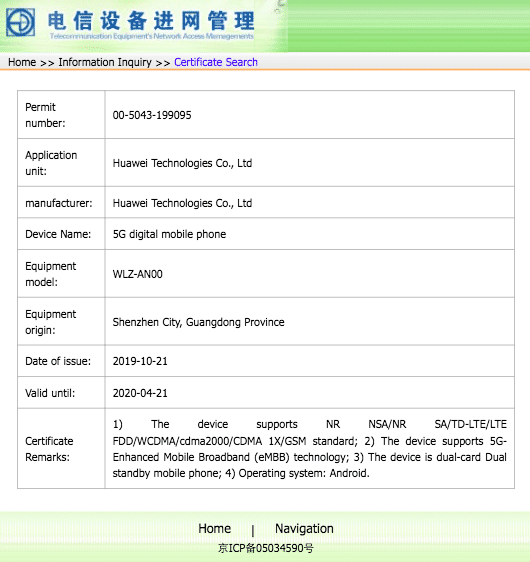Viewport: 530px width, 562px height.
Task: Click the Home link in the footer
Action: (x=215, y=528)
